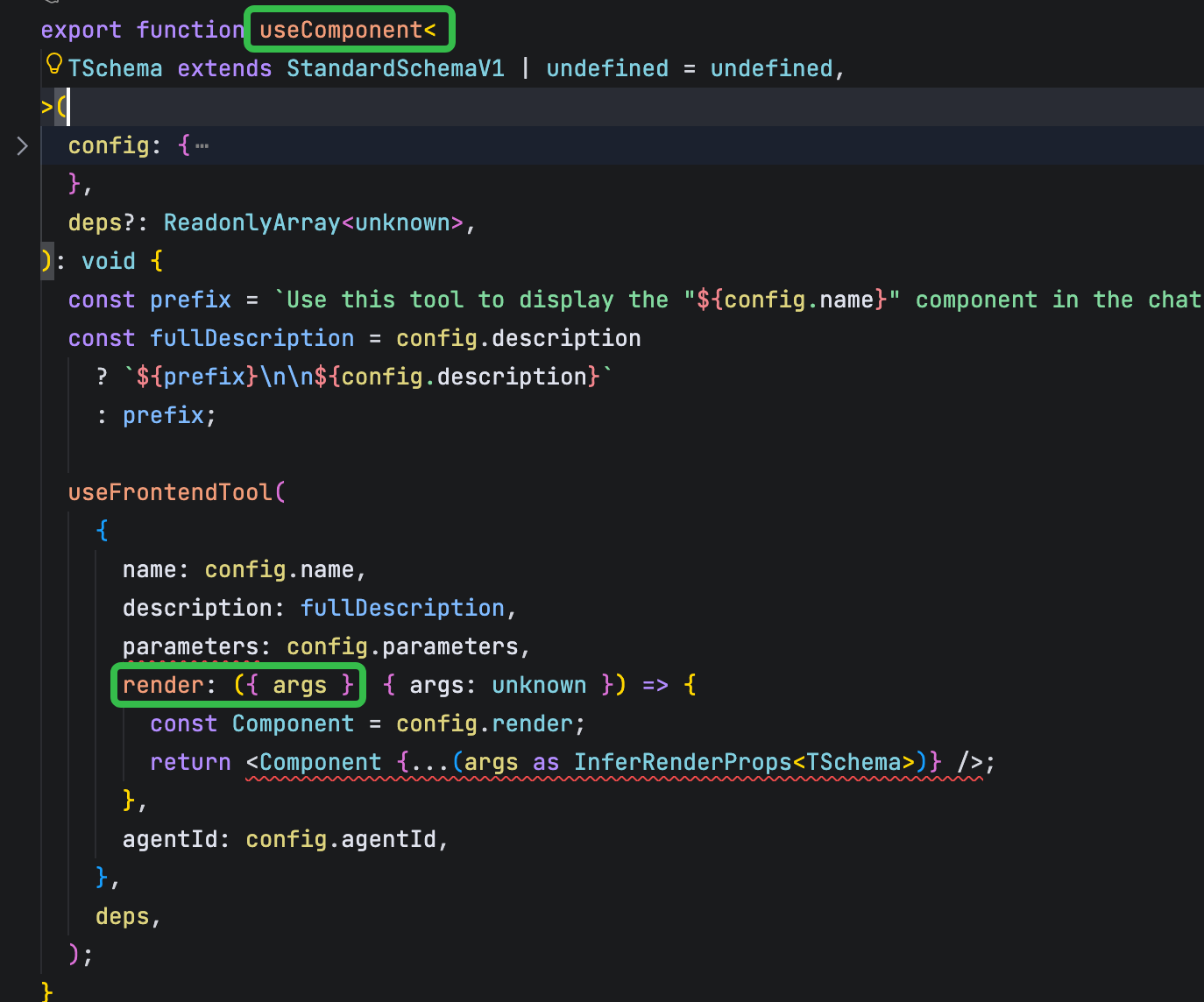Click the ': prefix;' ternary branch

156,415
